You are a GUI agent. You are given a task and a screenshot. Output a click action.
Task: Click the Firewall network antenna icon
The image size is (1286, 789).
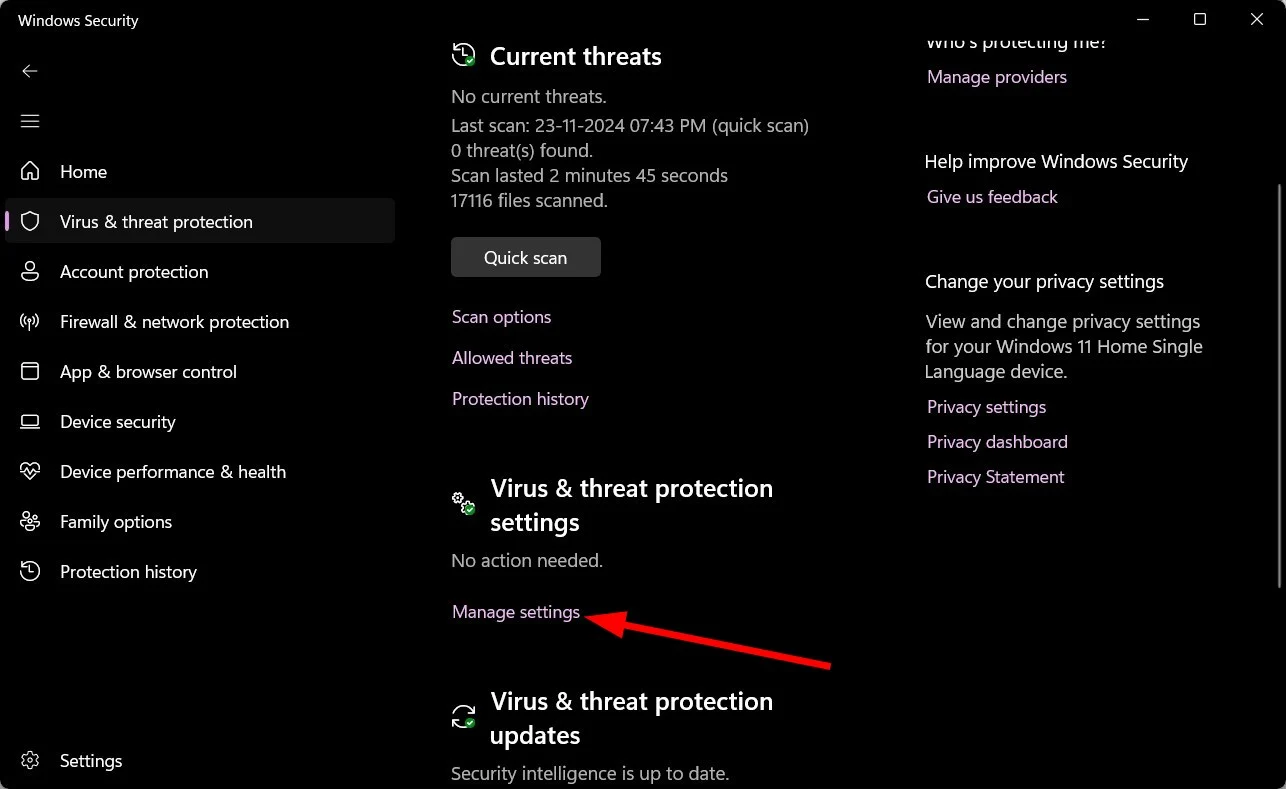tap(30, 321)
